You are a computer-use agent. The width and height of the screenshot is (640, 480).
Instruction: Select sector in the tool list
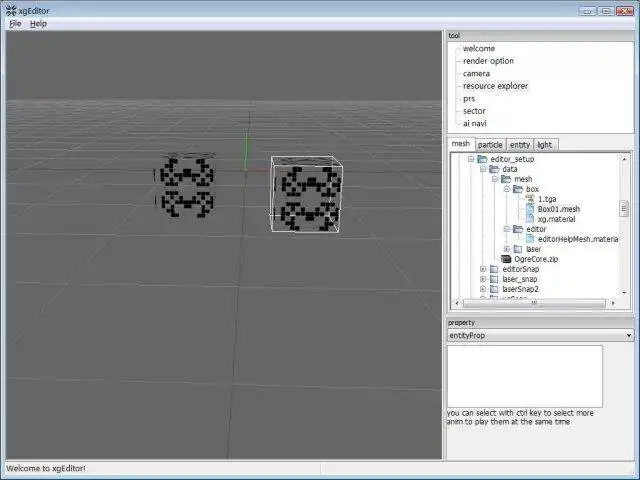coord(474,111)
